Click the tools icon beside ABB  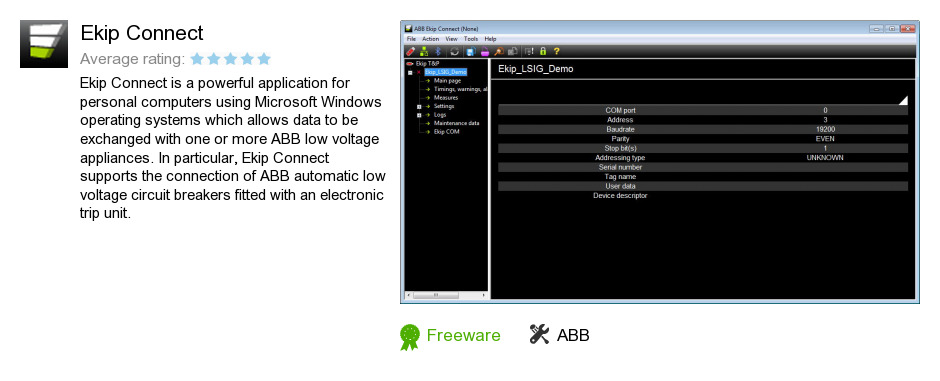pyautogui.click(x=540, y=334)
